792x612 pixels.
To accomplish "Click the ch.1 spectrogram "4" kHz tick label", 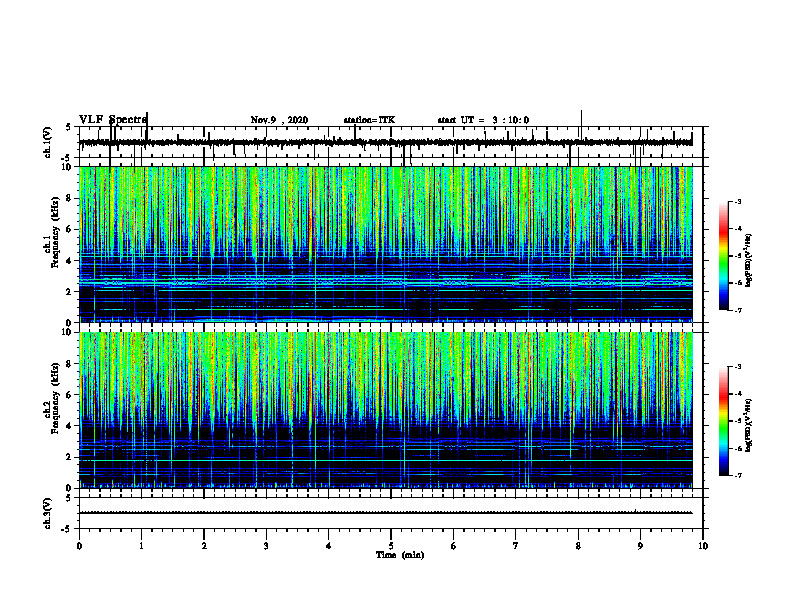I will [x=70, y=261].
